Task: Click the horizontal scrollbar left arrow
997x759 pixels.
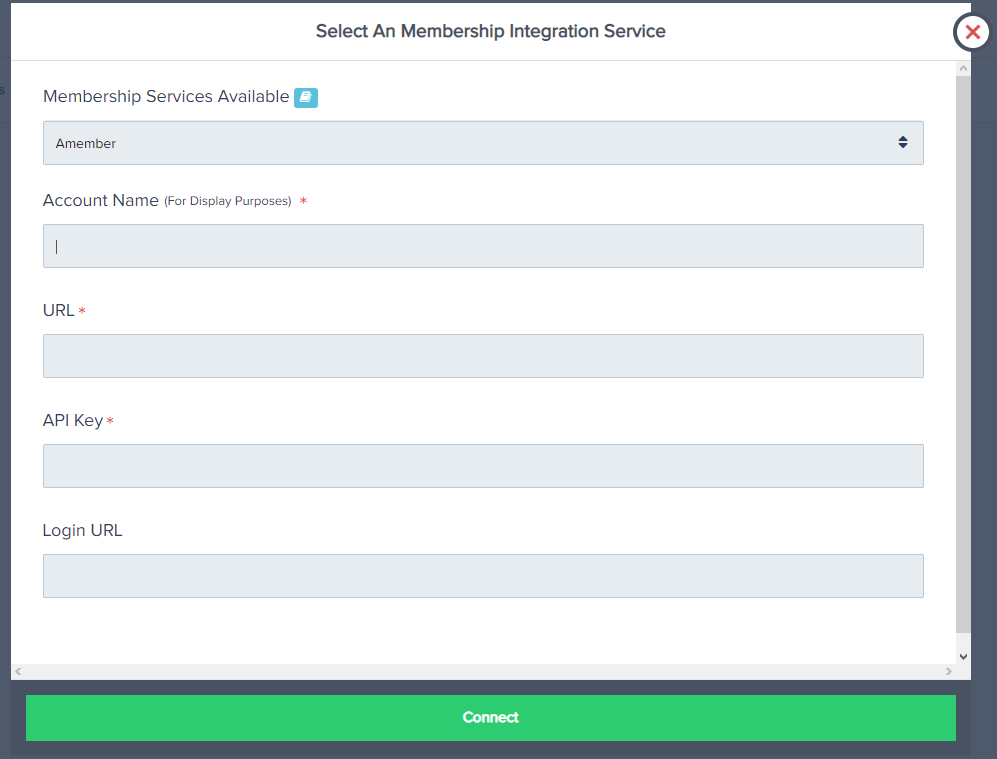Action: click(x=18, y=672)
